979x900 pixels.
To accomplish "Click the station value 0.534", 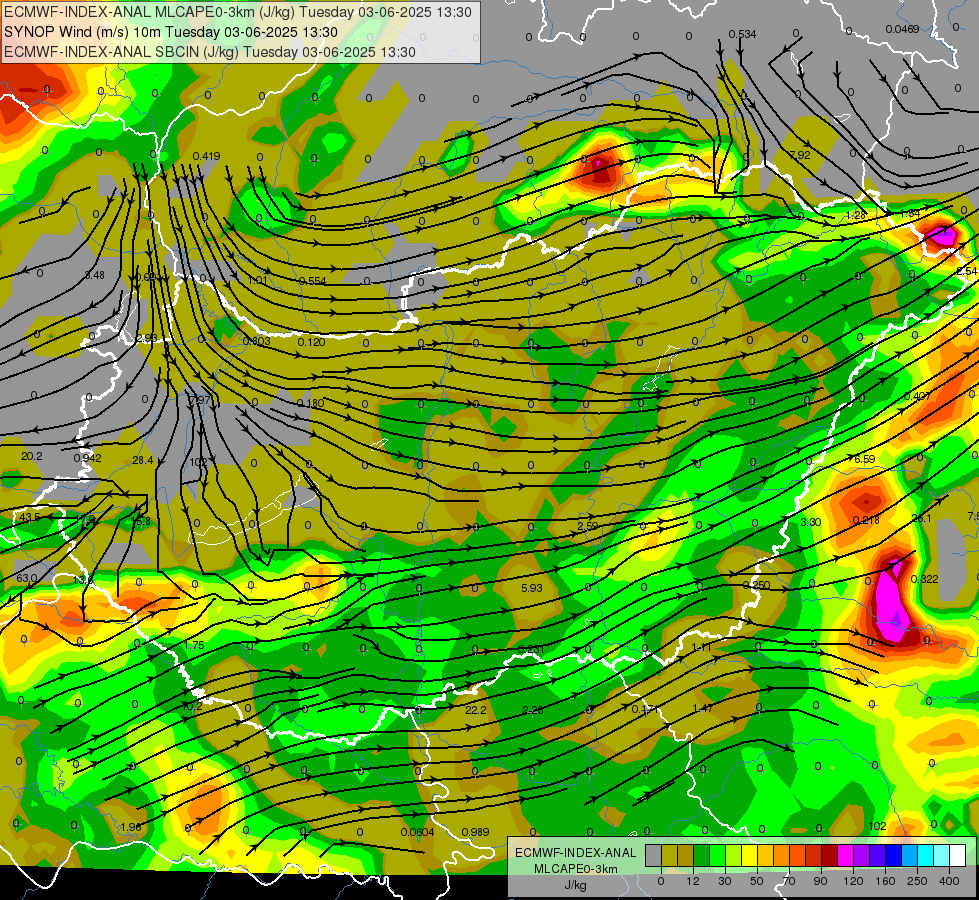I will pos(742,34).
